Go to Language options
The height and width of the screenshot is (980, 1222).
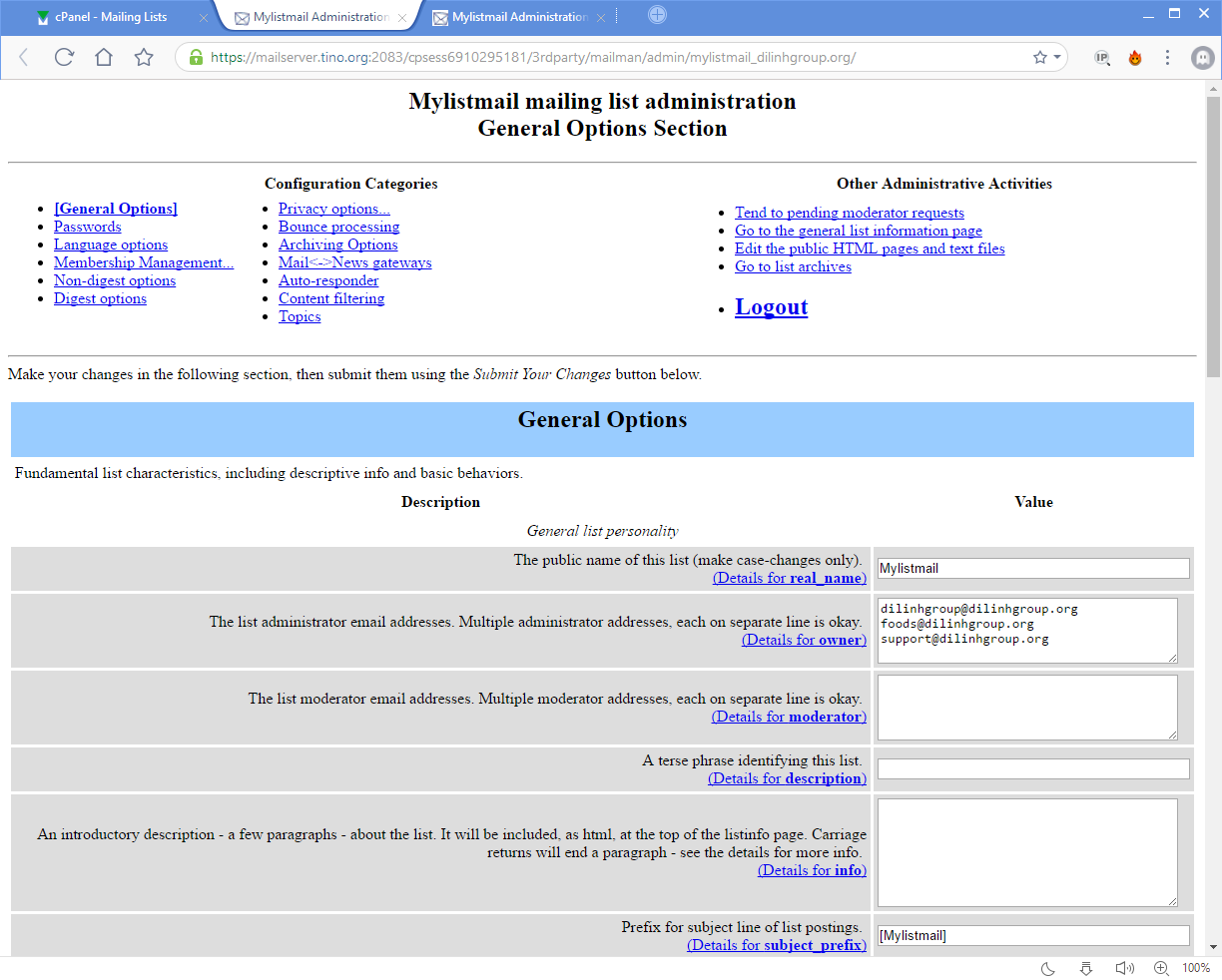coord(111,245)
